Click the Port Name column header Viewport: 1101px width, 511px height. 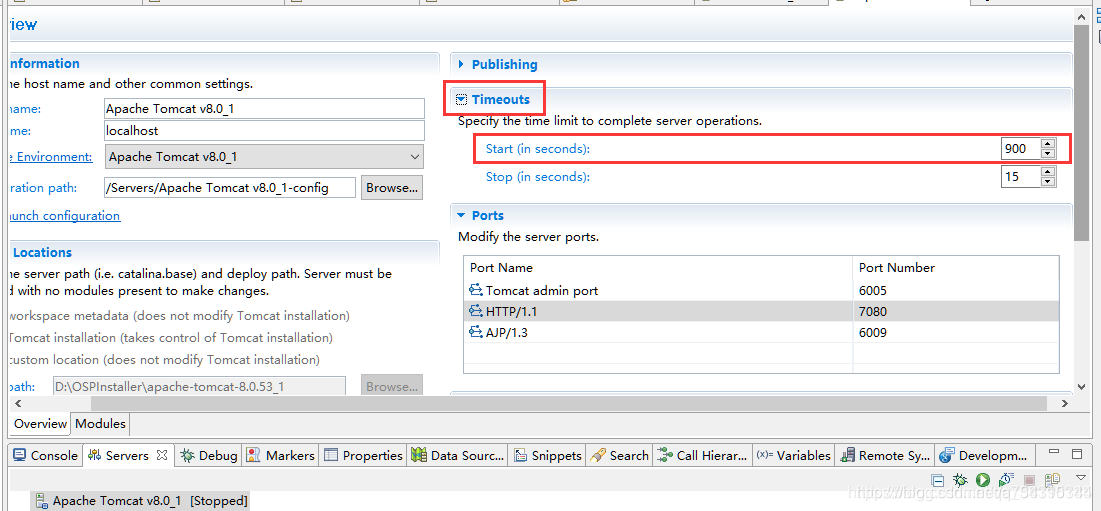click(658, 267)
